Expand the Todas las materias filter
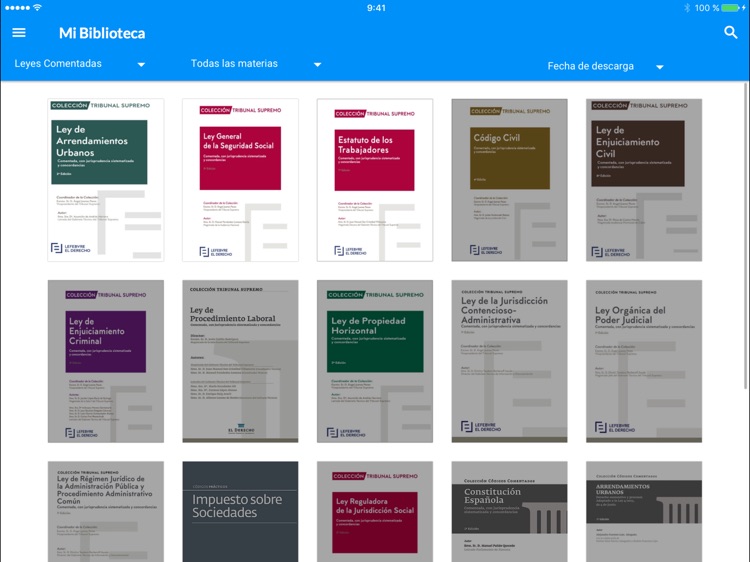 point(256,64)
